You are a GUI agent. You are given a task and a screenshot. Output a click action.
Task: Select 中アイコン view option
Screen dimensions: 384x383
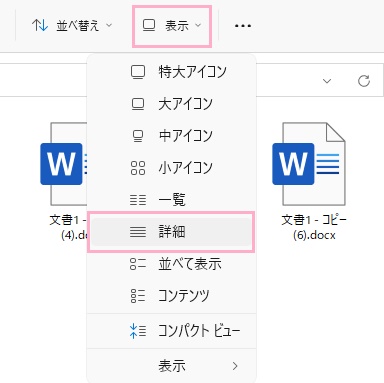pos(171,136)
